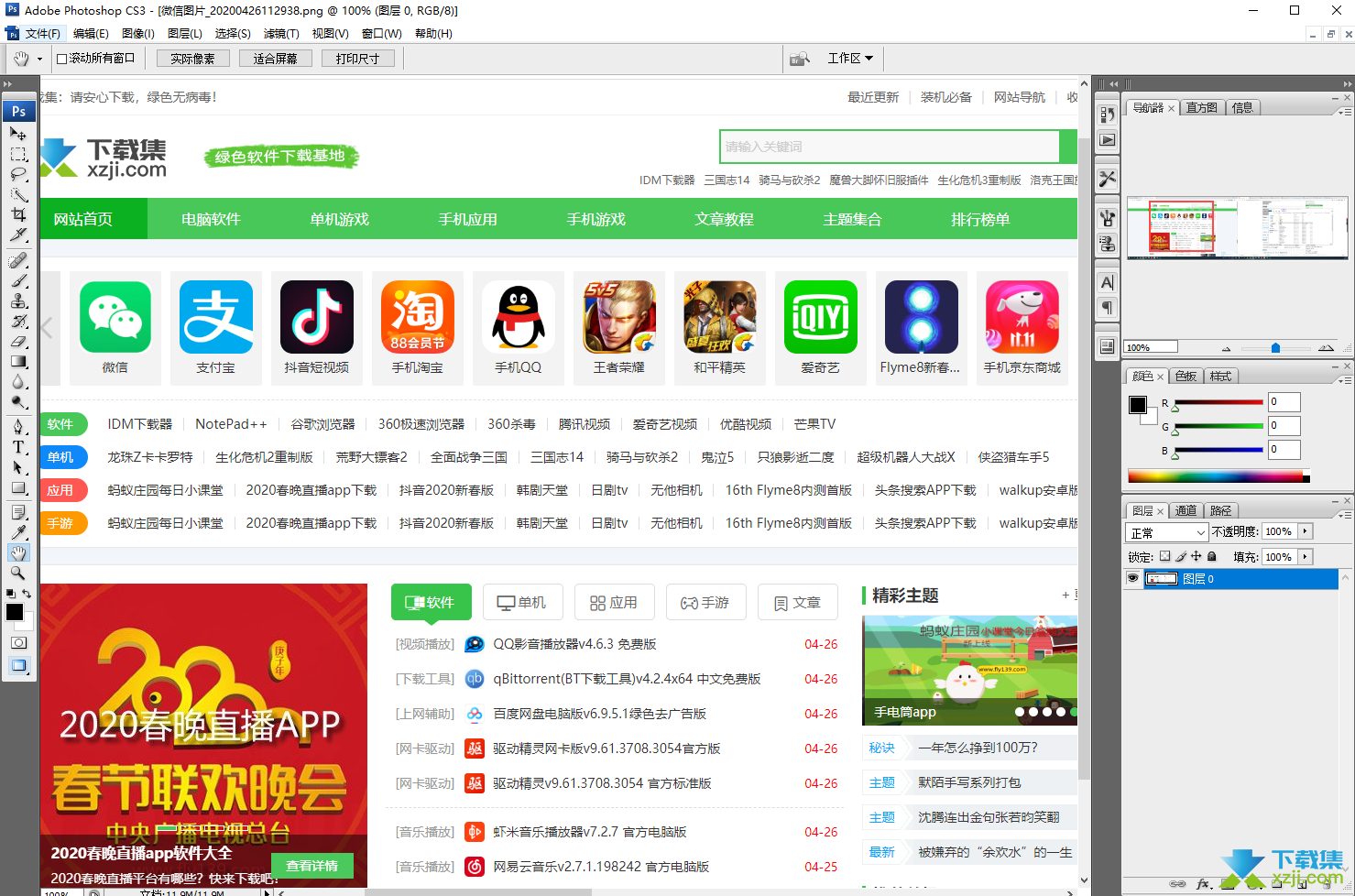Select the Notes tool

click(x=18, y=512)
